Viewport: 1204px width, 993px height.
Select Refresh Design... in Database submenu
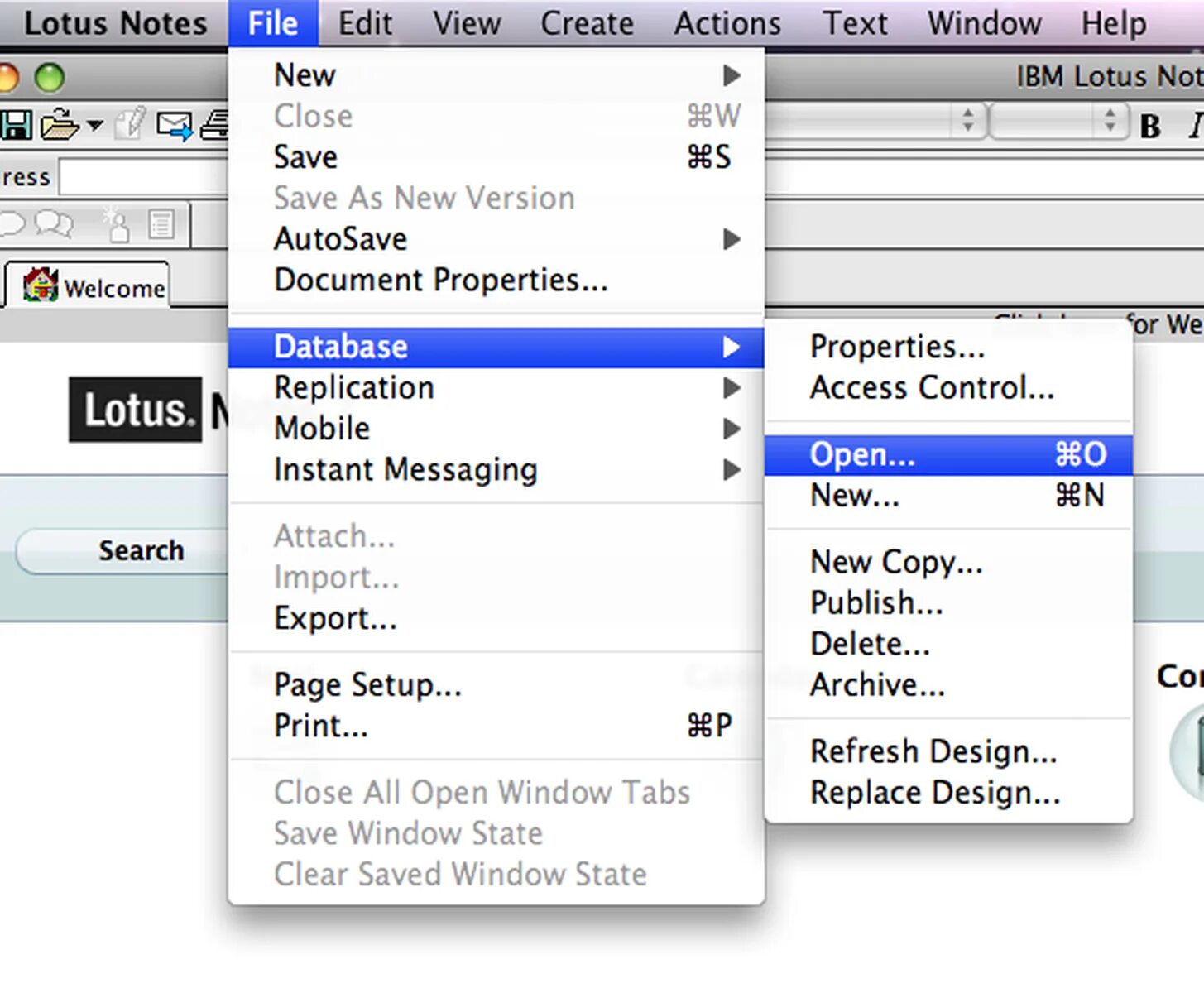pyautogui.click(x=948, y=752)
